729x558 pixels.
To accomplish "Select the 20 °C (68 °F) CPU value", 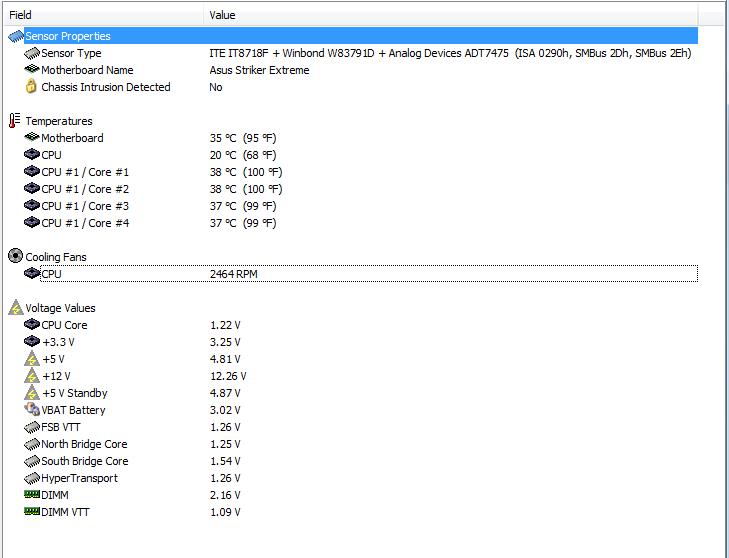I will [243, 155].
